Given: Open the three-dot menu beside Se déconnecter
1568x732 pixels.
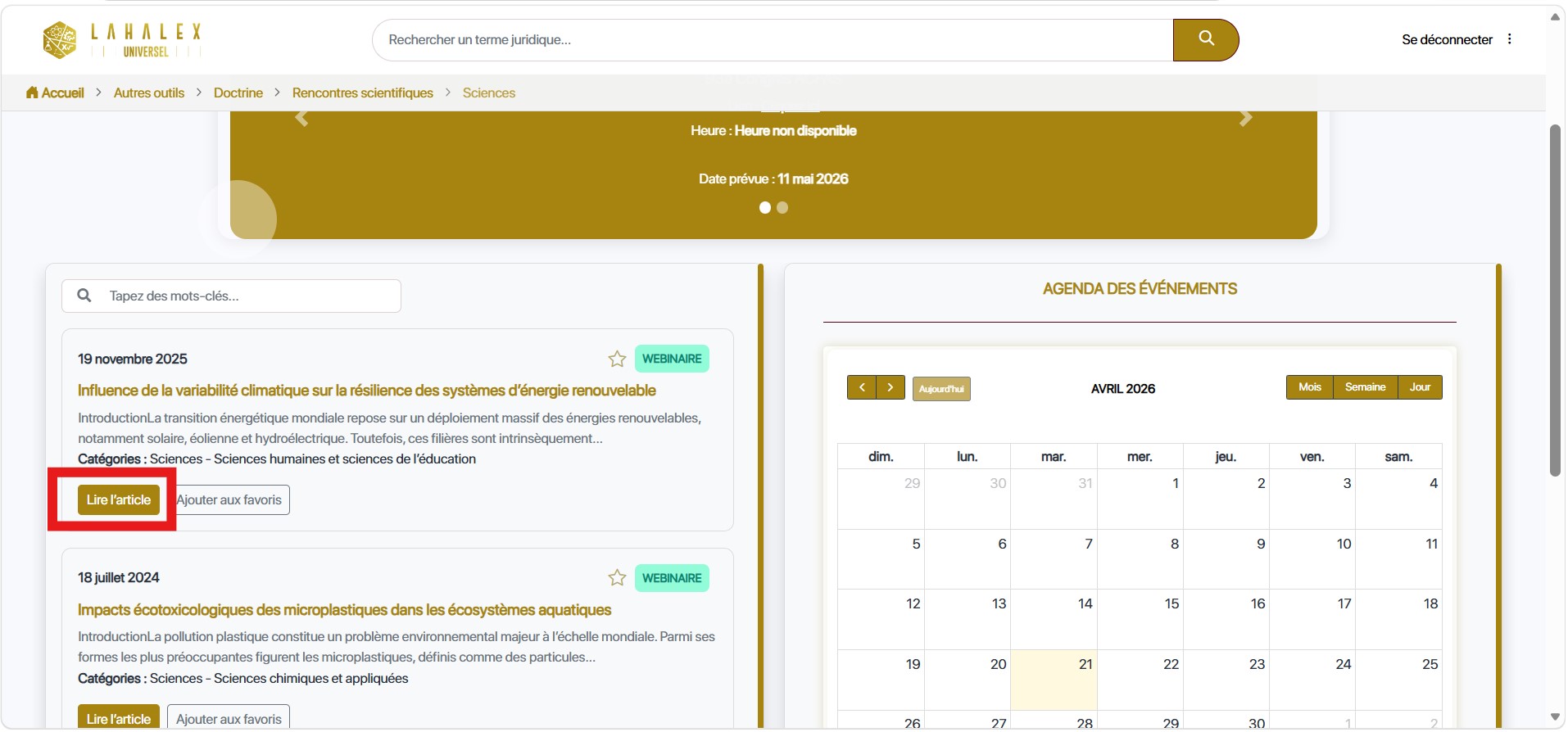Looking at the screenshot, I should (x=1510, y=39).
